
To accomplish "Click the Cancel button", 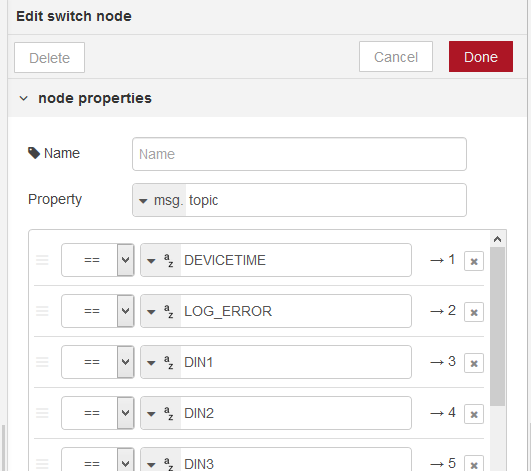I will click(x=396, y=57).
